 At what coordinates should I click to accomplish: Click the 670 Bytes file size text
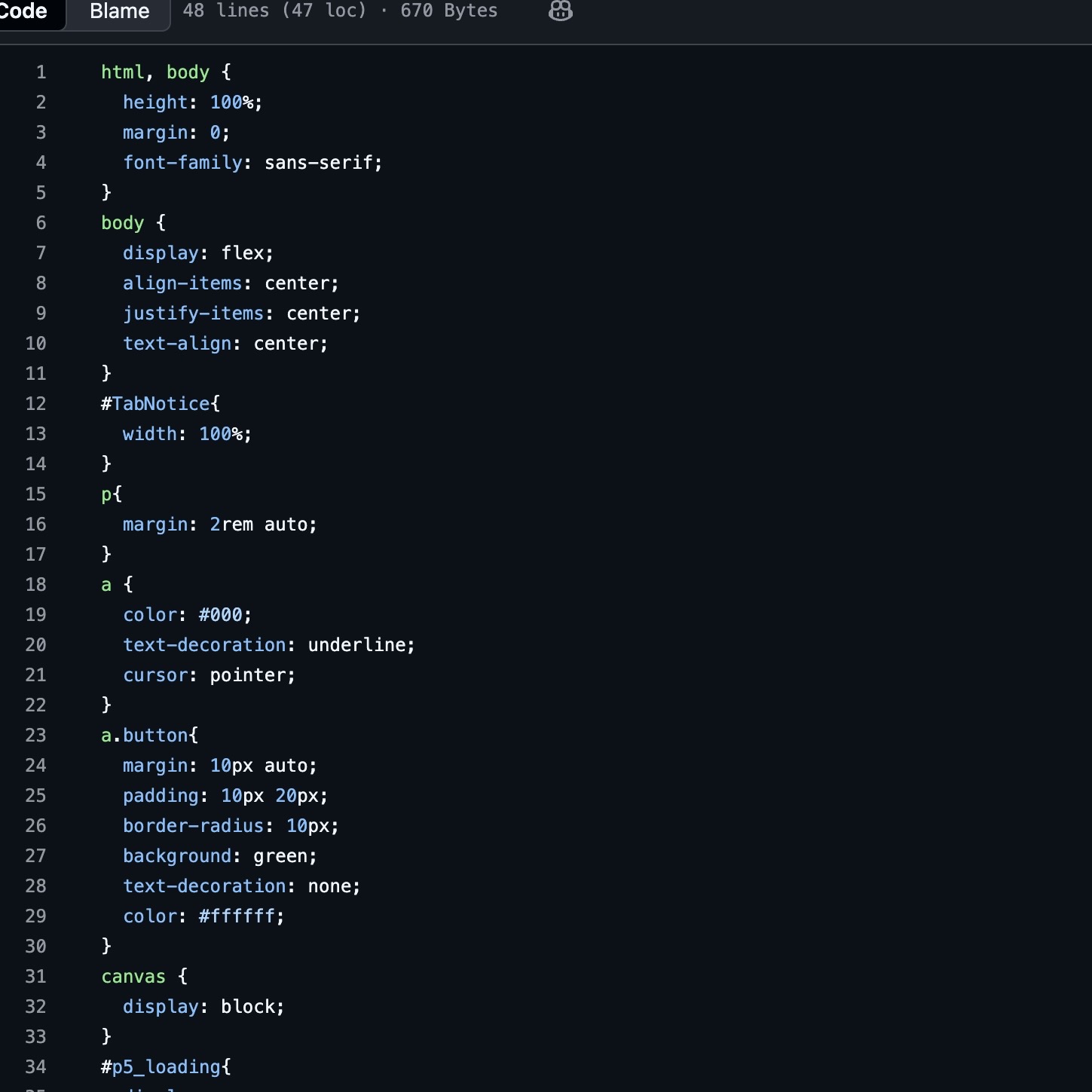[448, 11]
